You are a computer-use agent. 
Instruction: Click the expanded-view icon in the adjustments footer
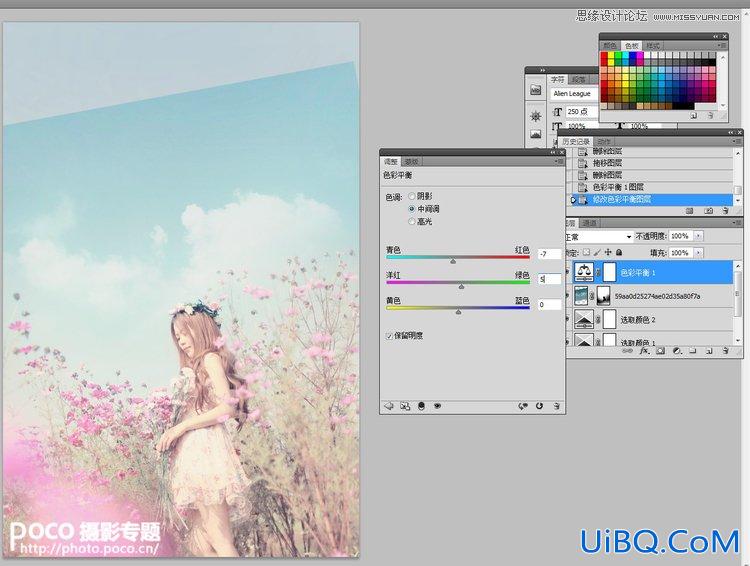tap(405, 406)
